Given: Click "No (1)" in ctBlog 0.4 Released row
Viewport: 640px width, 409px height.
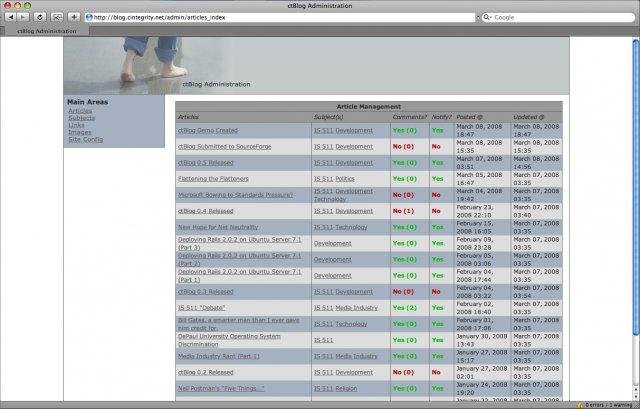Looking at the screenshot, I should (x=403, y=211).
